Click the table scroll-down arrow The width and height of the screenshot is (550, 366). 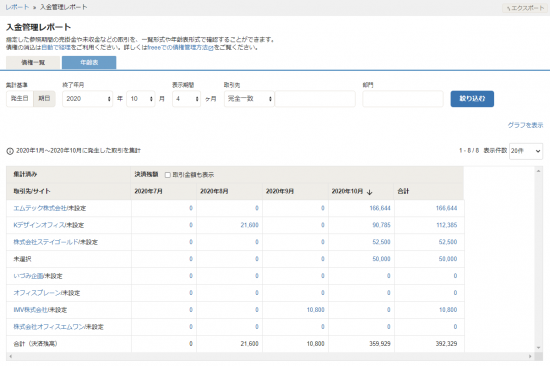(x=538, y=348)
